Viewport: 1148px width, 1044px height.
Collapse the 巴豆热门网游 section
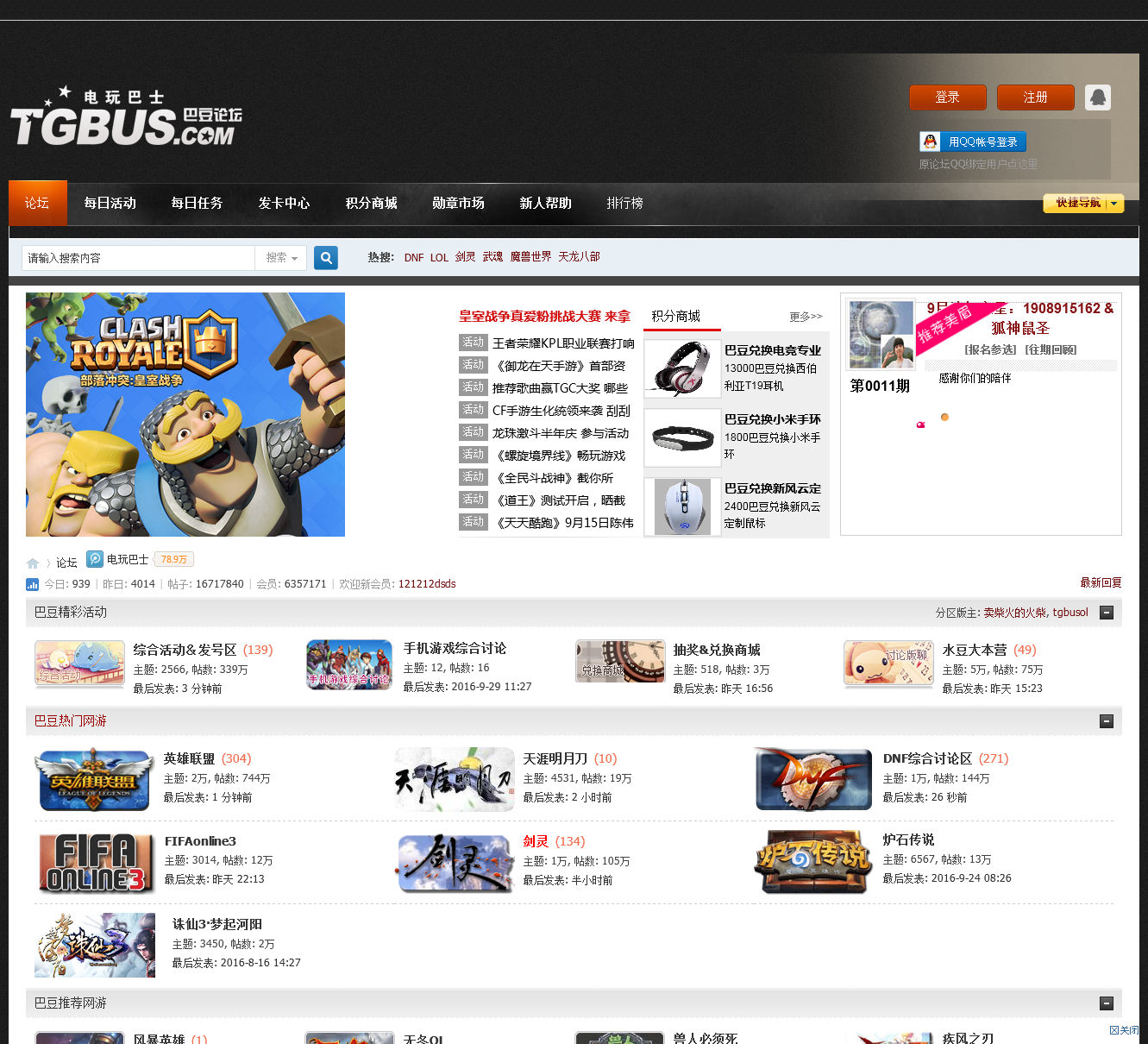(1107, 721)
